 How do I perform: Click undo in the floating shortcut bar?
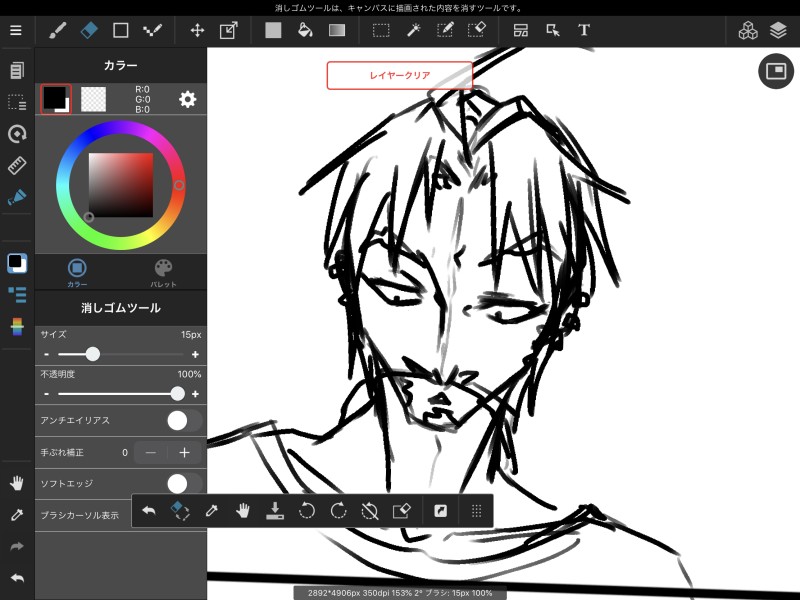(x=148, y=511)
